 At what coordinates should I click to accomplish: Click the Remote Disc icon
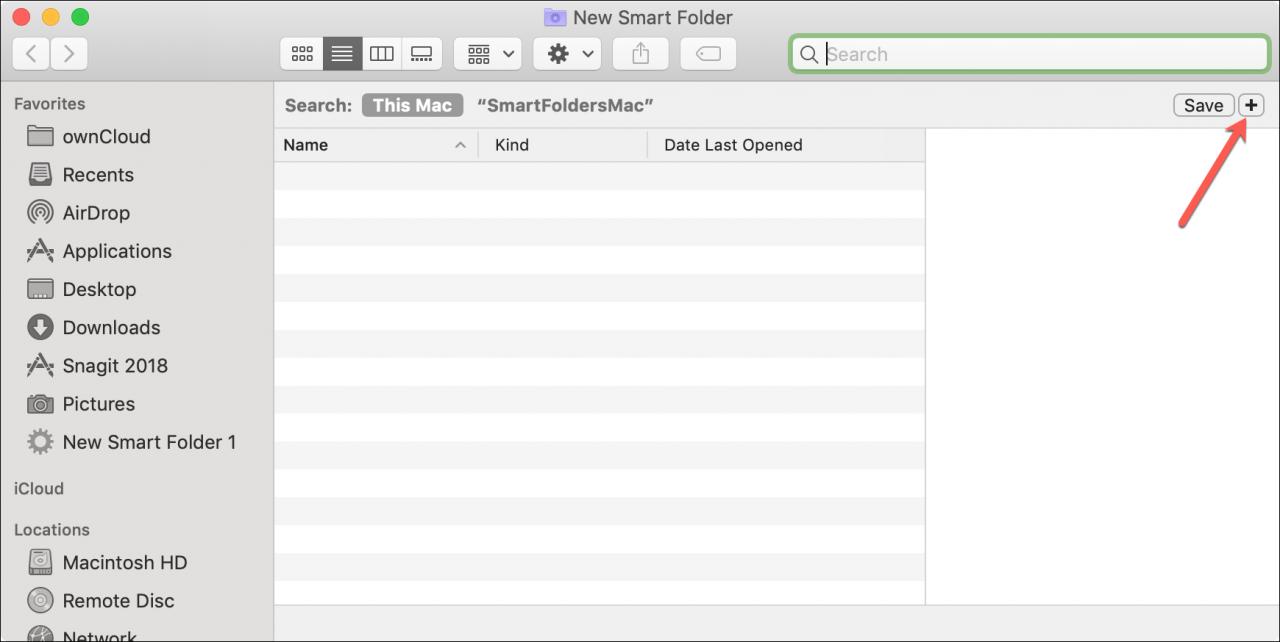tap(40, 601)
